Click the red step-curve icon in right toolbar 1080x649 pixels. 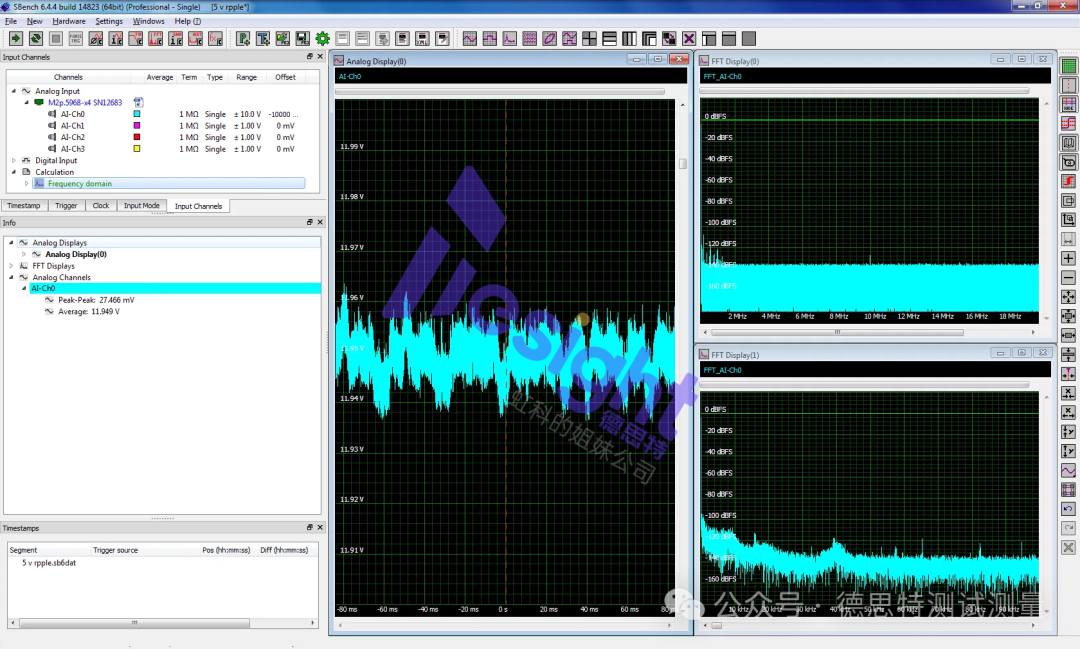pyautogui.click(x=1068, y=181)
